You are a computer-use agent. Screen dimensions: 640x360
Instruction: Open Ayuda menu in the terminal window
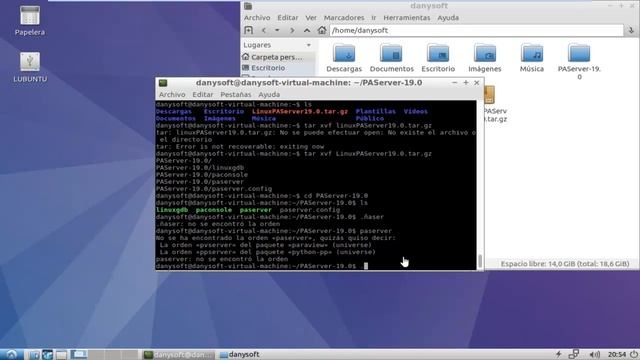(269, 94)
